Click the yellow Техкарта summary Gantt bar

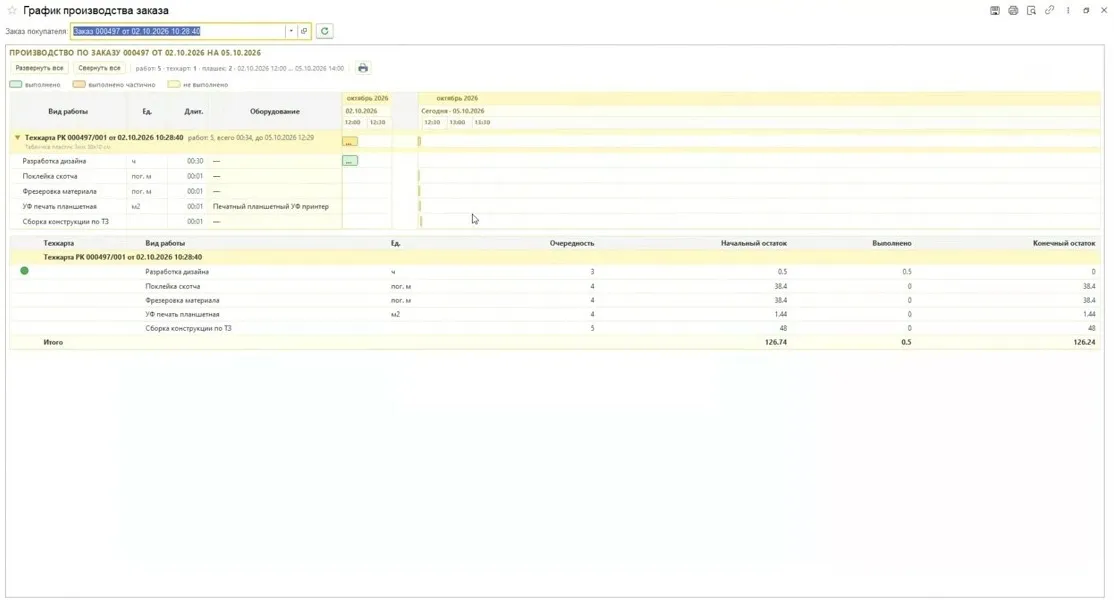[350, 142]
